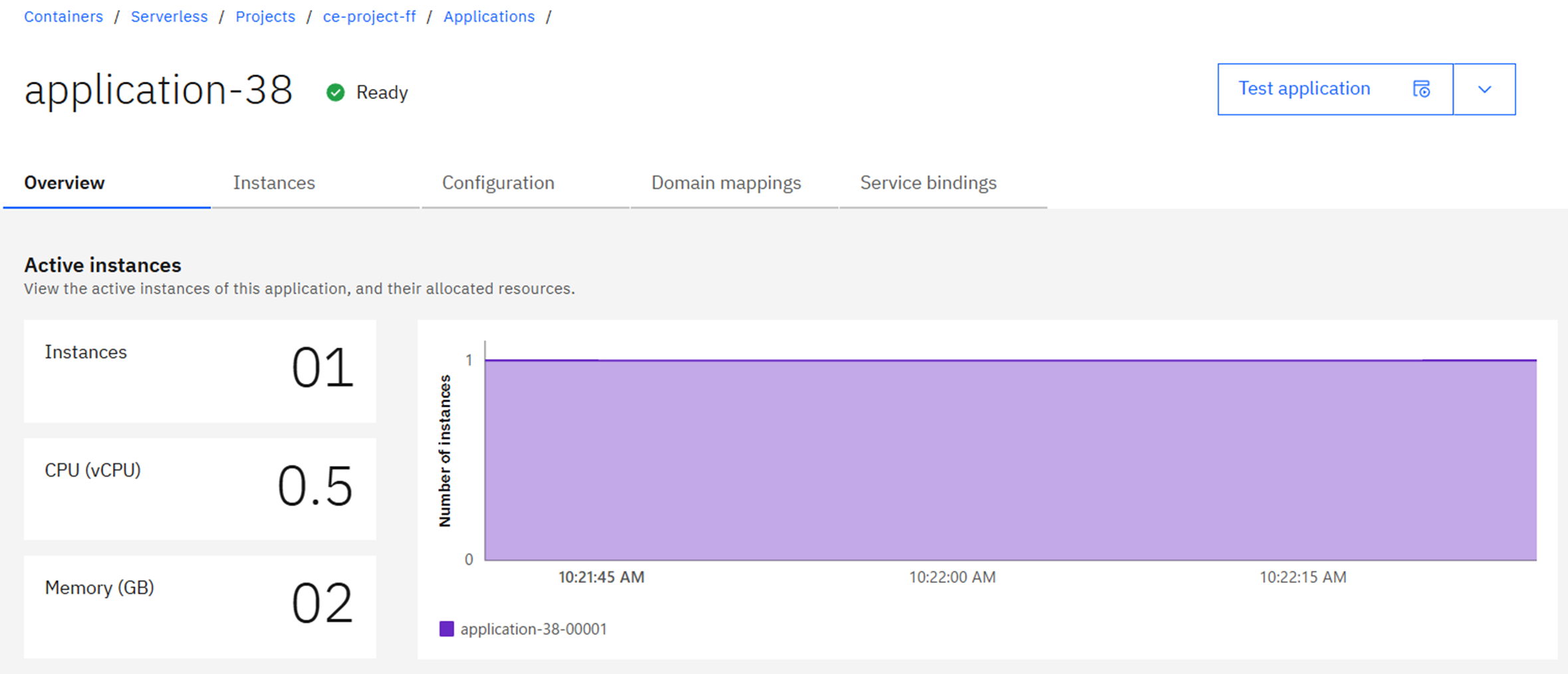
Task: Click the green Ready status icon
Action: coord(336,92)
